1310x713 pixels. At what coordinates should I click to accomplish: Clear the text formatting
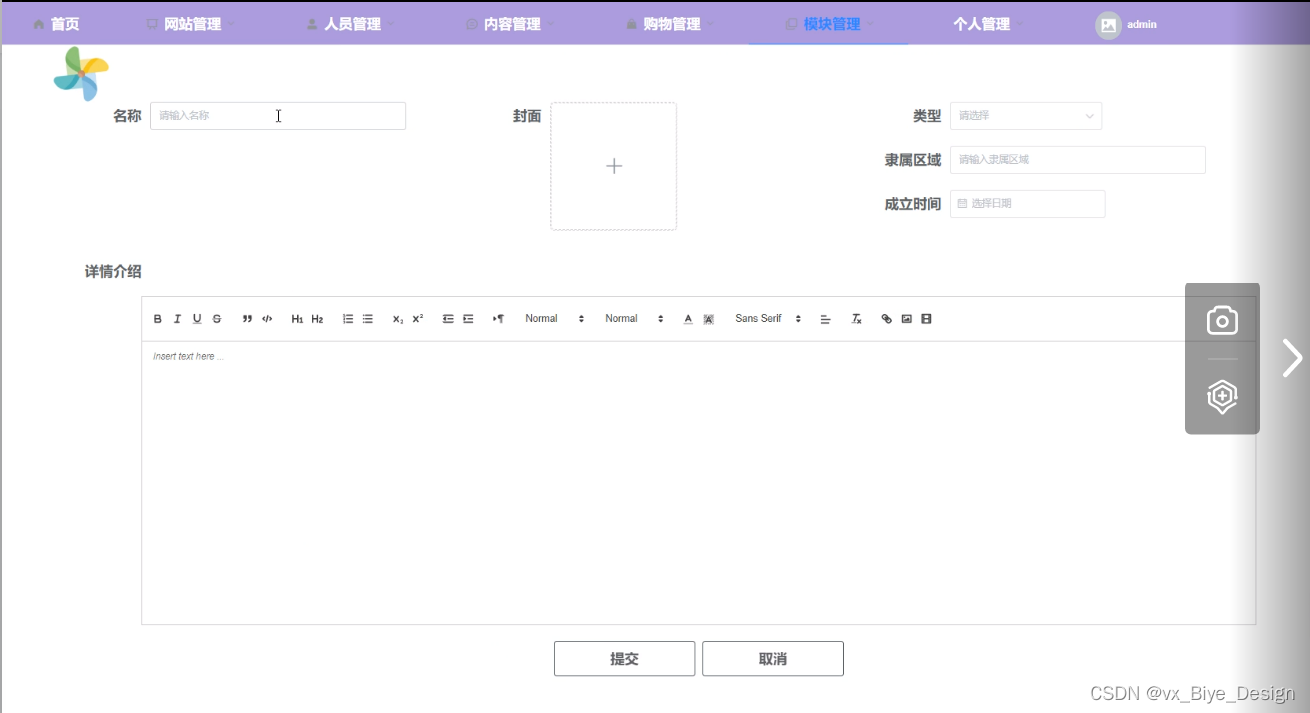(856, 319)
